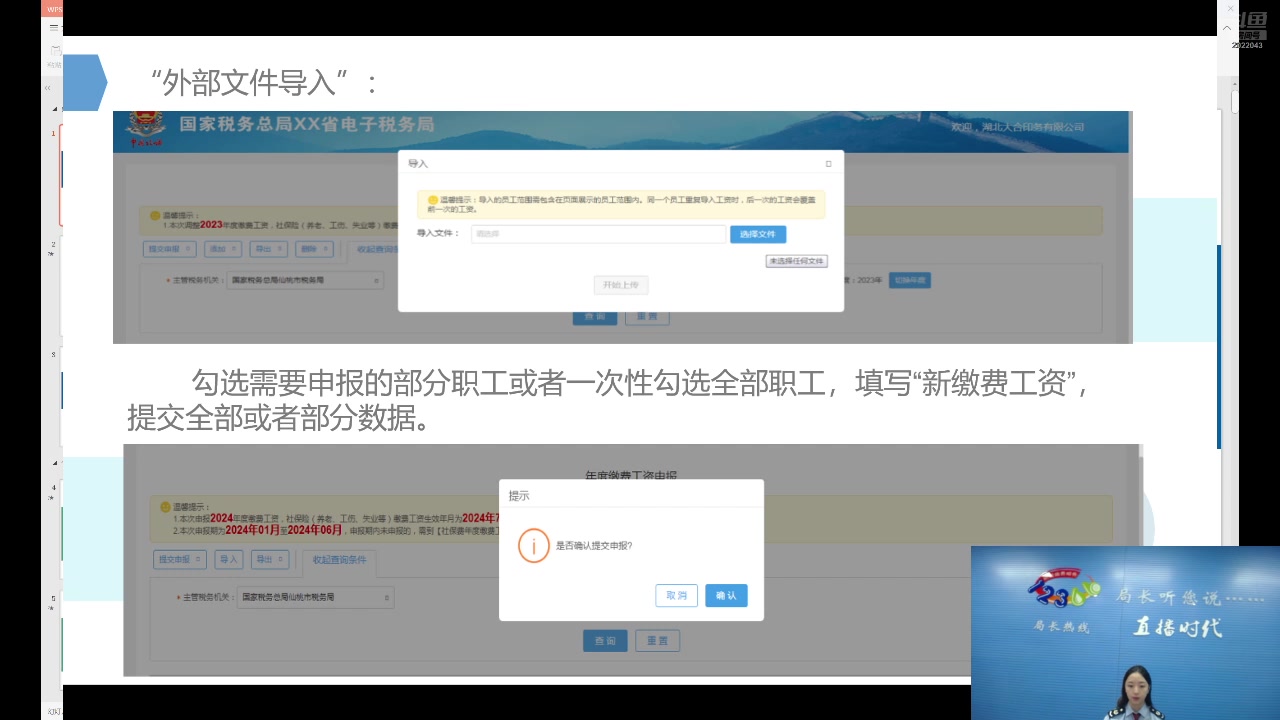The image size is (1280, 720).
Task: Click lower 导出 dropdown button
Action: 272,559
